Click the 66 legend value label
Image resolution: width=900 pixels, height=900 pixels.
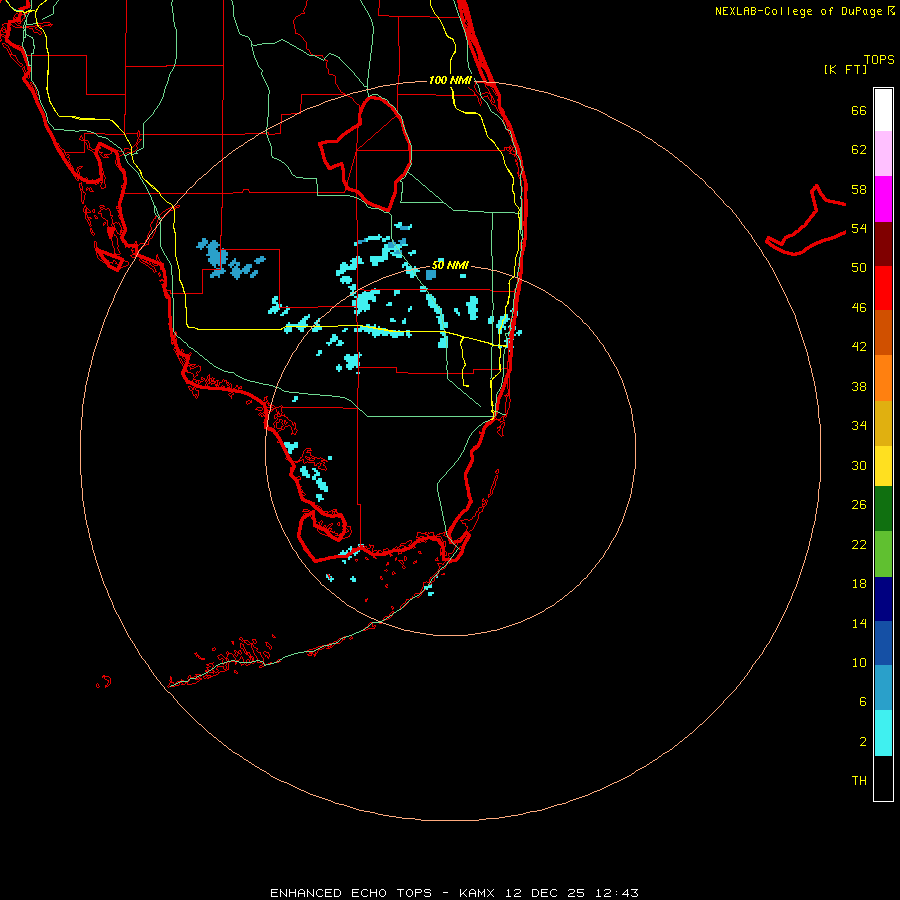(x=859, y=110)
